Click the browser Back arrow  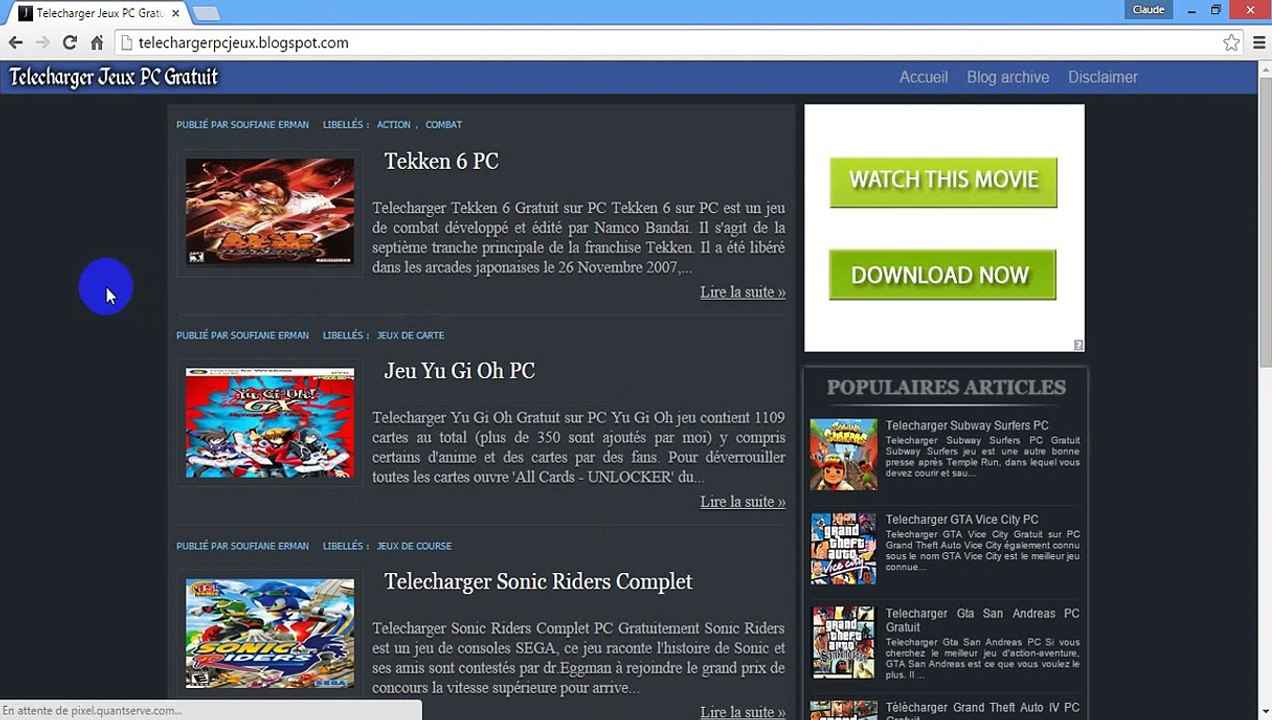coord(15,43)
